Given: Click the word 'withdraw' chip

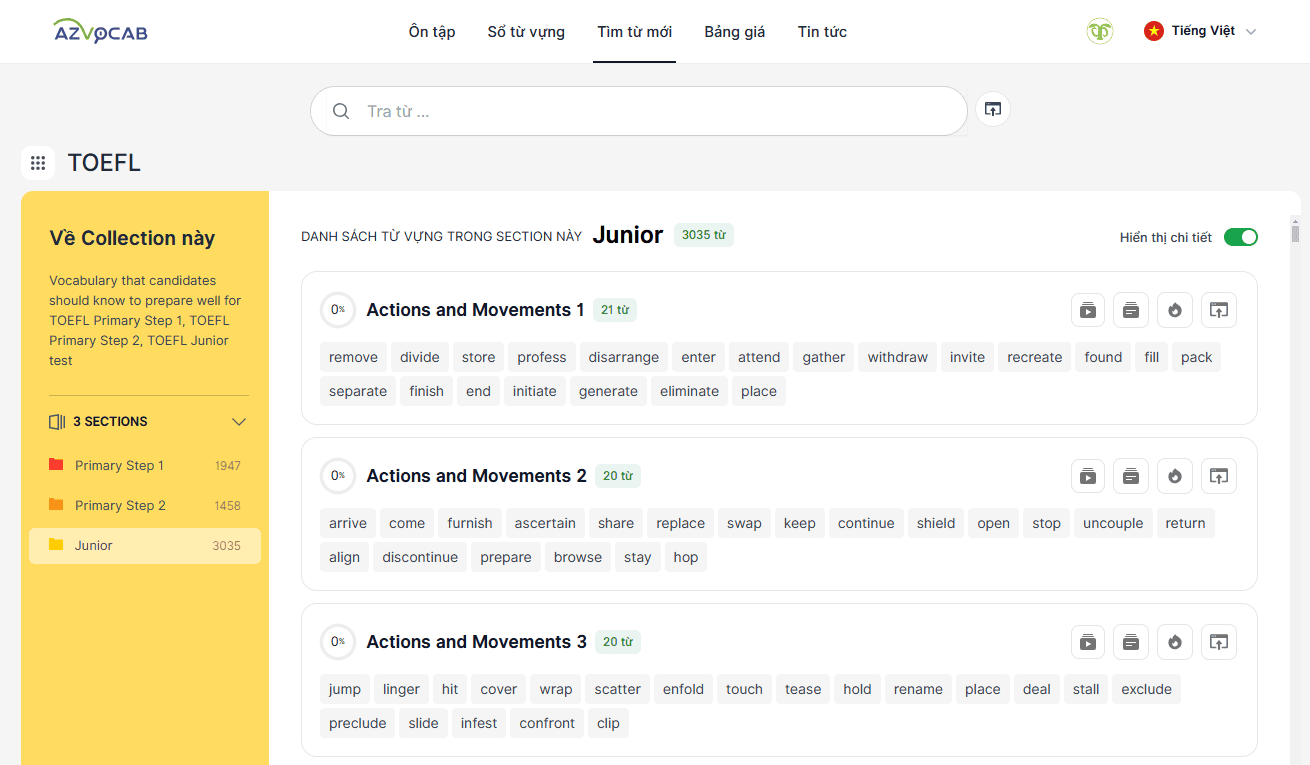Looking at the screenshot, I should click(x=897, y=358).
